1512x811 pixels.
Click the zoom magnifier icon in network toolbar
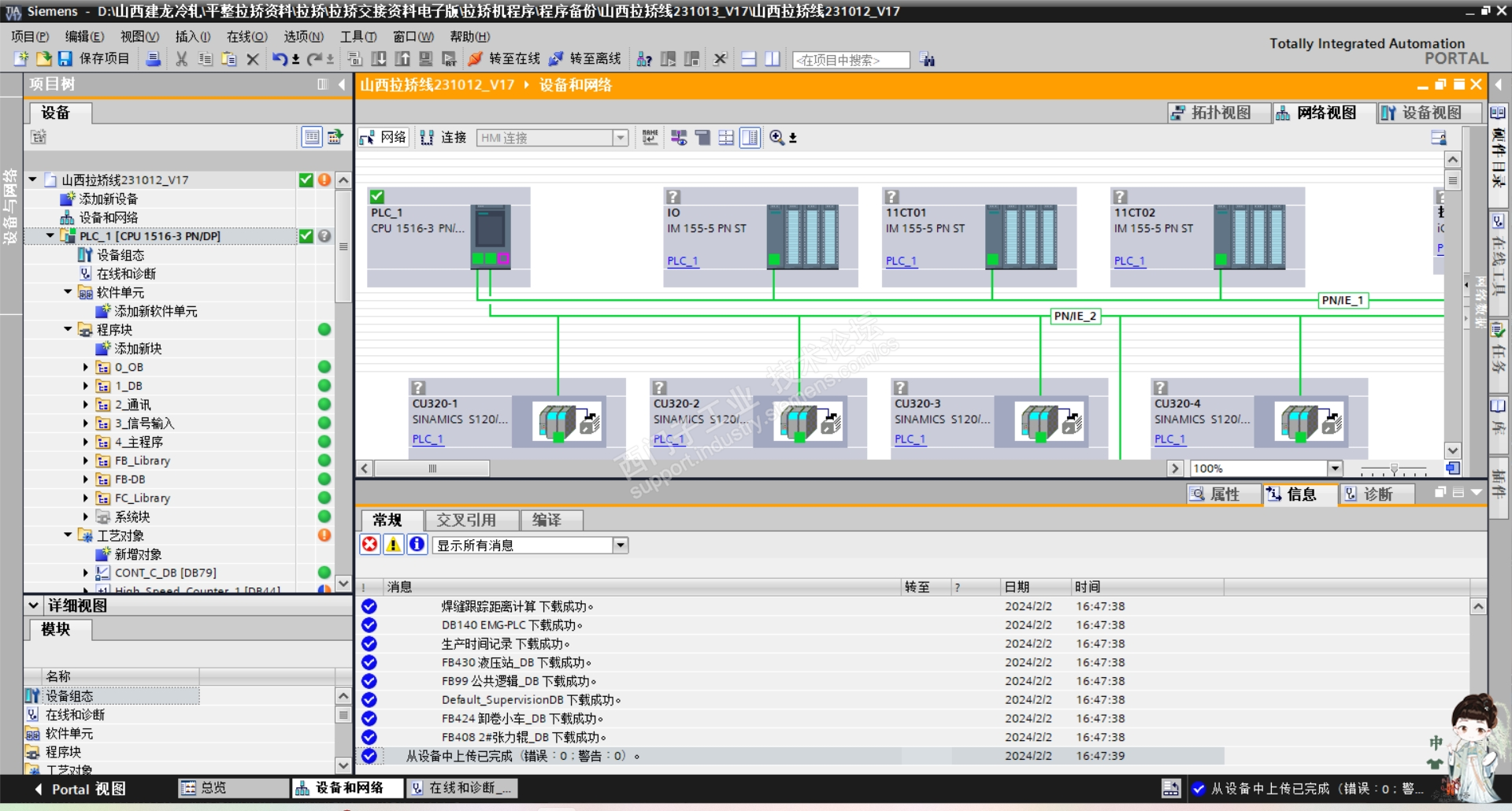777,138
